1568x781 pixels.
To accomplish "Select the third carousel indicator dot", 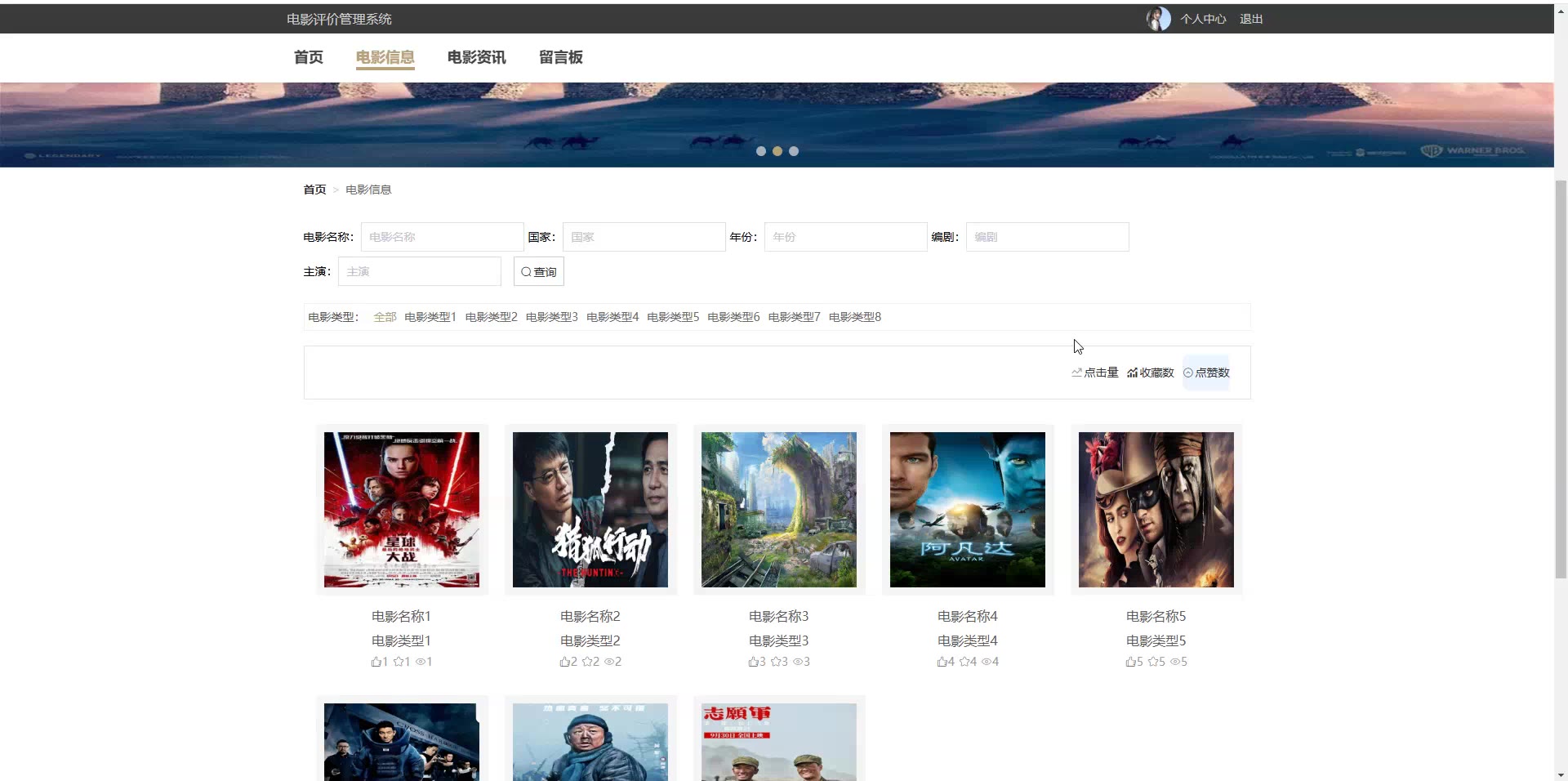I will (x=794, y=151).
